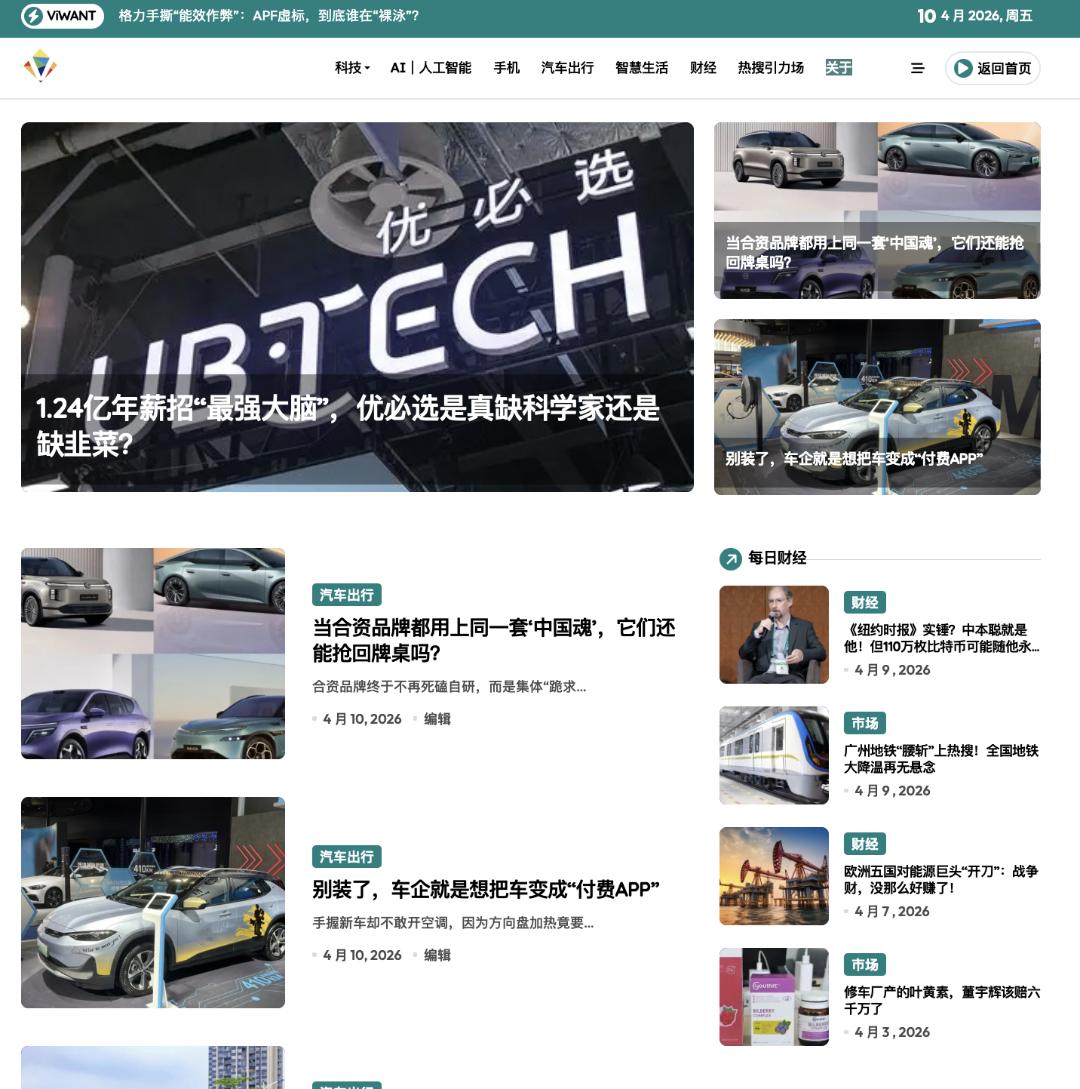
Task: Open the 广州地铁 metro train thumbnail
Action: pyautogui.click(x=774, y=755)
